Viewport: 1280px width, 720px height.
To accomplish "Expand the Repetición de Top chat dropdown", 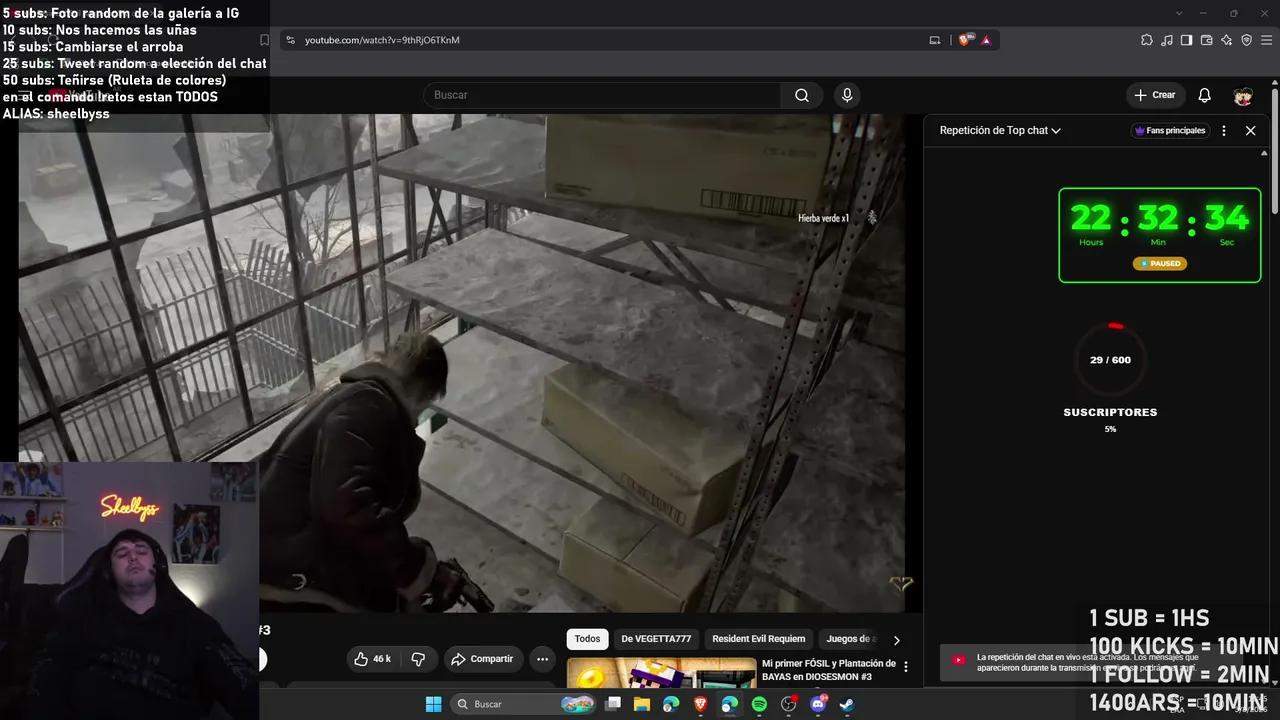I will (x=1000, y=130).
